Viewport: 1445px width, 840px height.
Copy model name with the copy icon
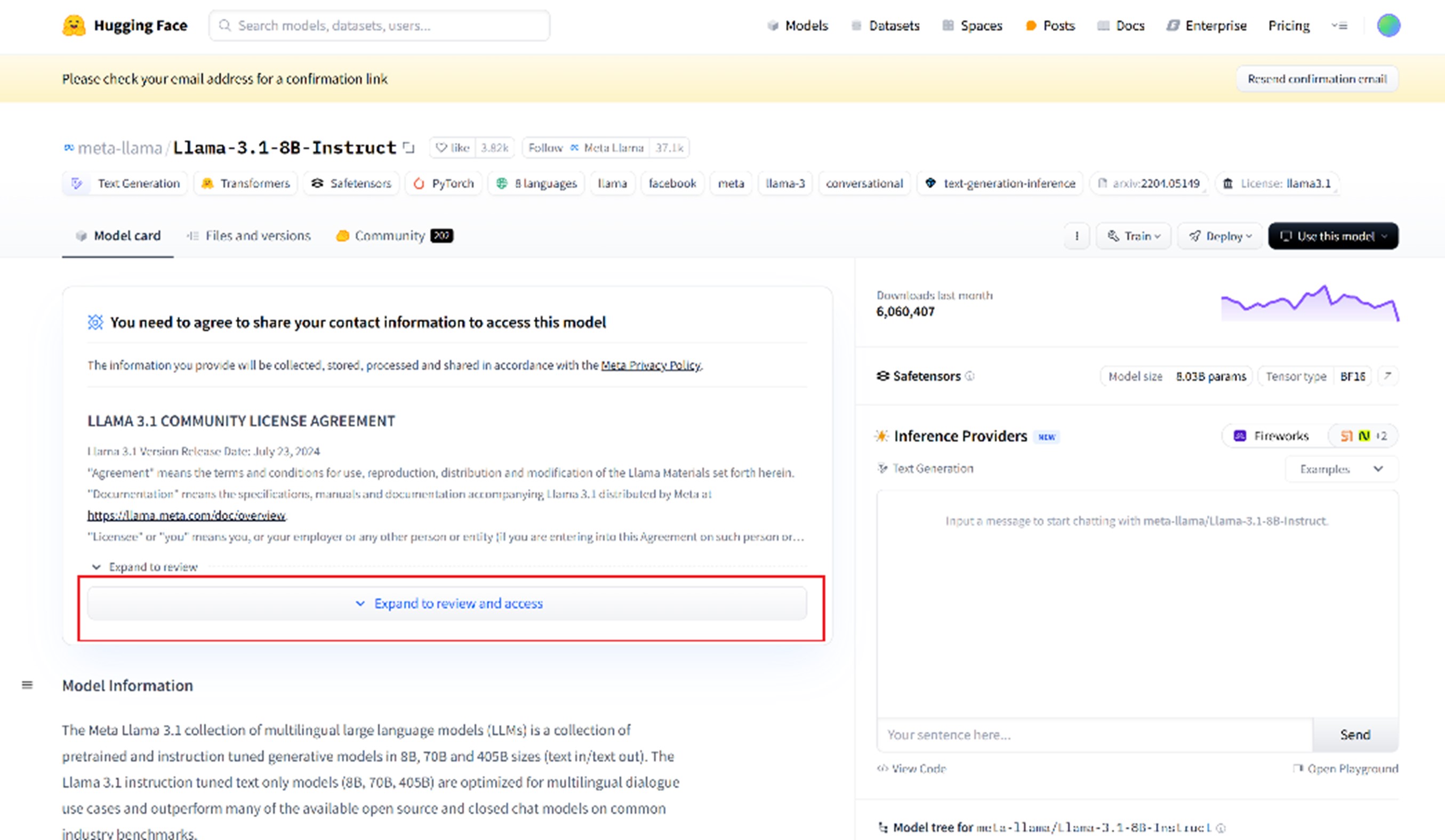(408, 148)
